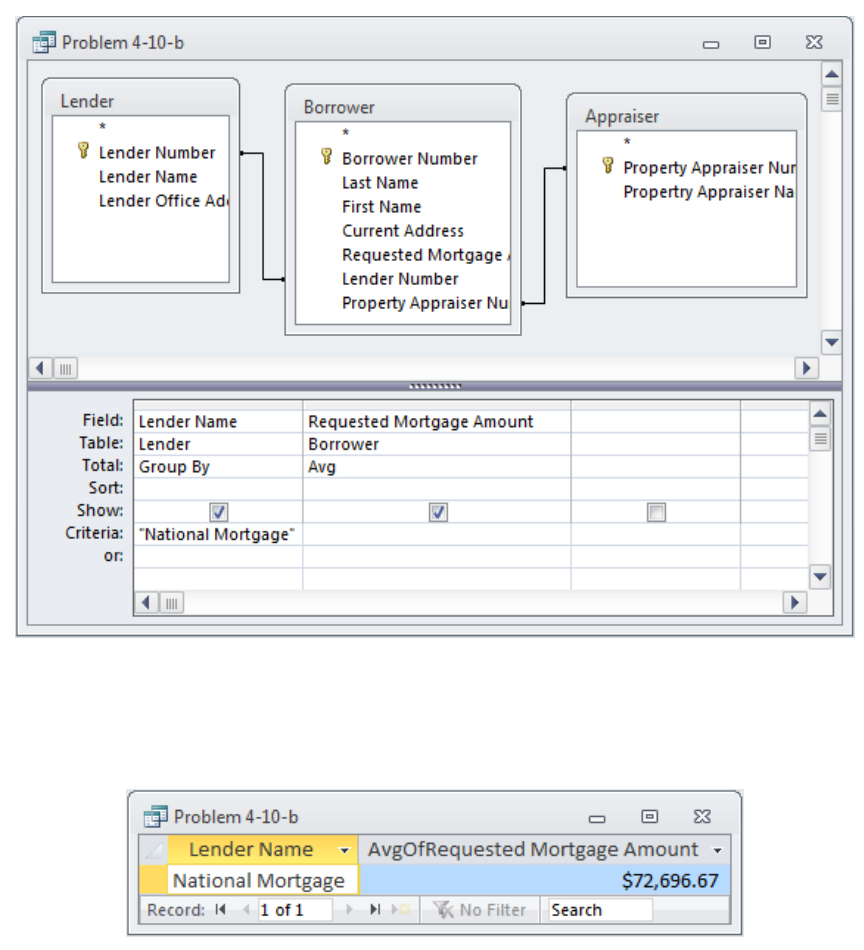Go to the next record in the navigator
The height and width of the screenshot is (950, 864).
click(350, 909)
